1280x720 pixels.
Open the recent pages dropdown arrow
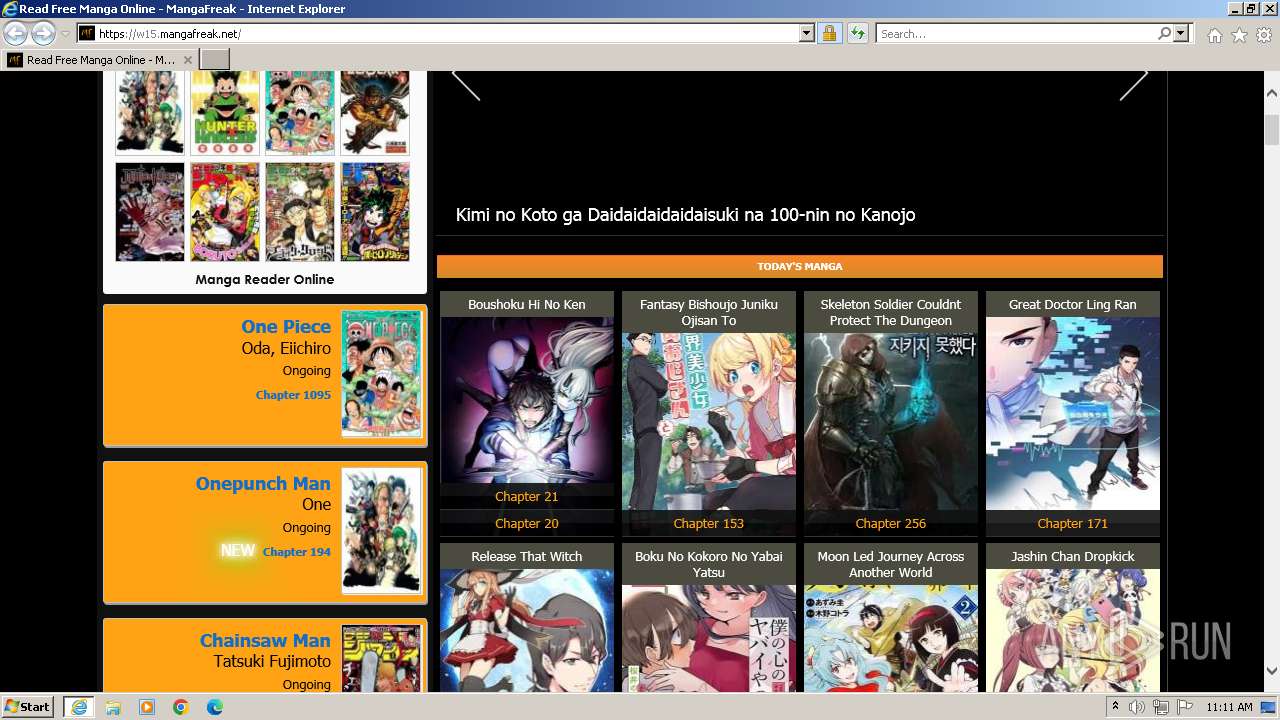tap(65, 34)
